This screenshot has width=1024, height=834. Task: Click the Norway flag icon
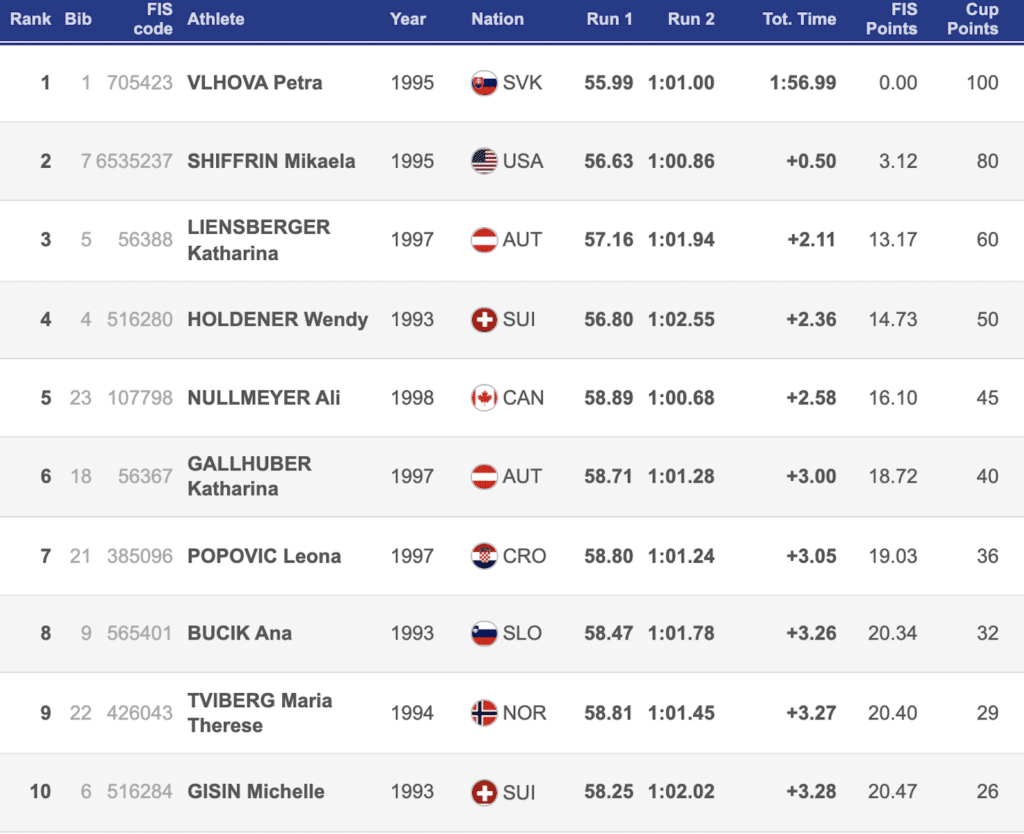pos(484,713)
